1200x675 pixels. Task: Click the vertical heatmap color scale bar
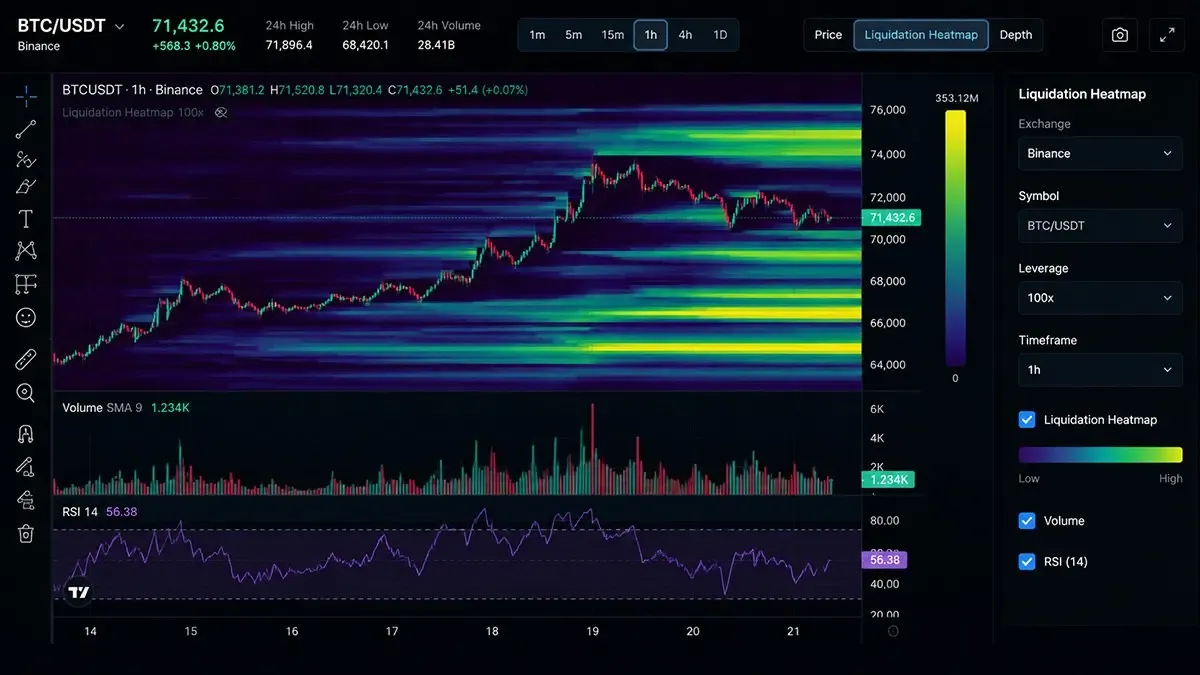coord(956,238)
